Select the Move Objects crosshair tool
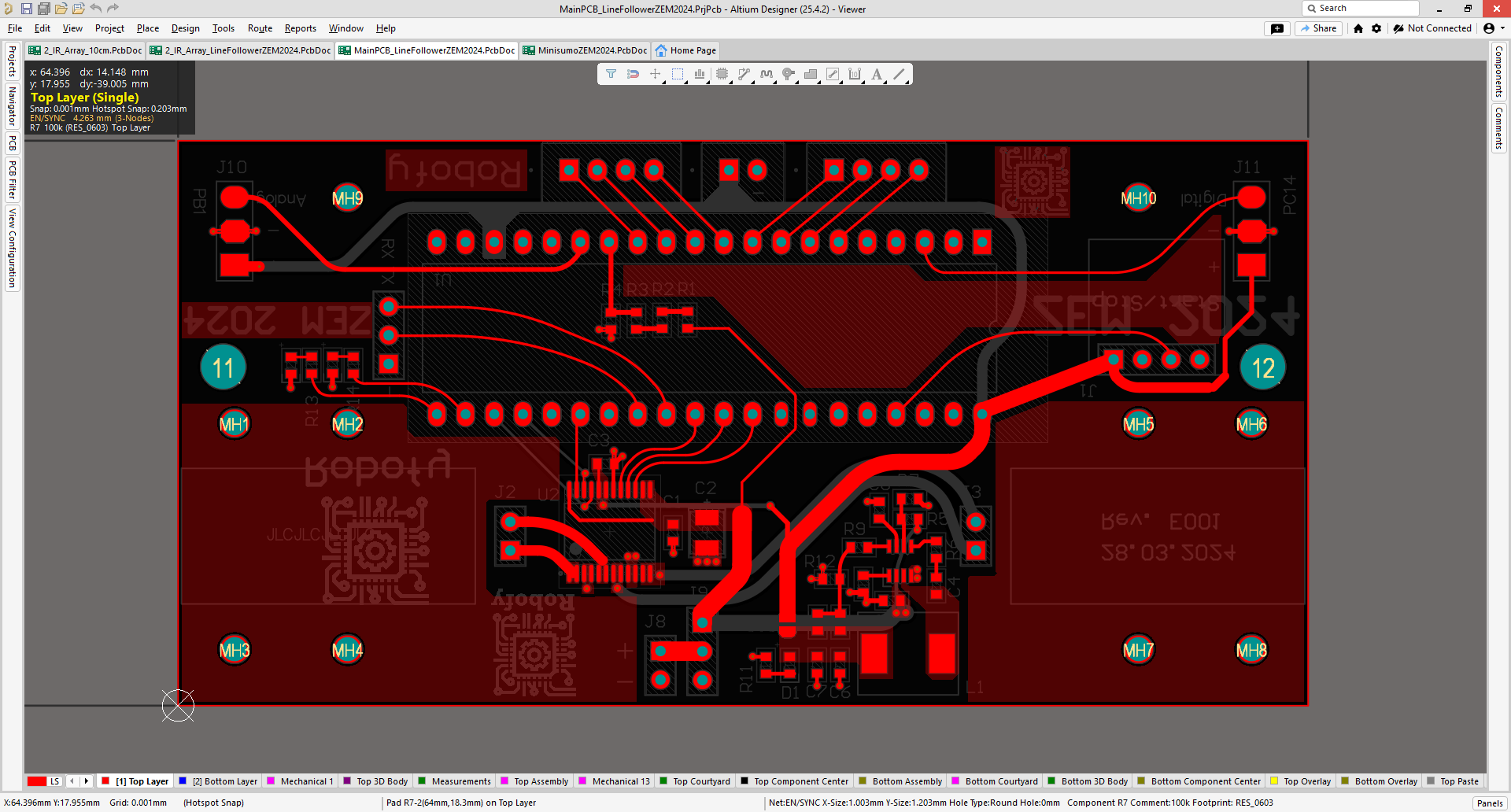This screenshot has width=1511, height=812. pyautogui.click(x=655, y=74)
